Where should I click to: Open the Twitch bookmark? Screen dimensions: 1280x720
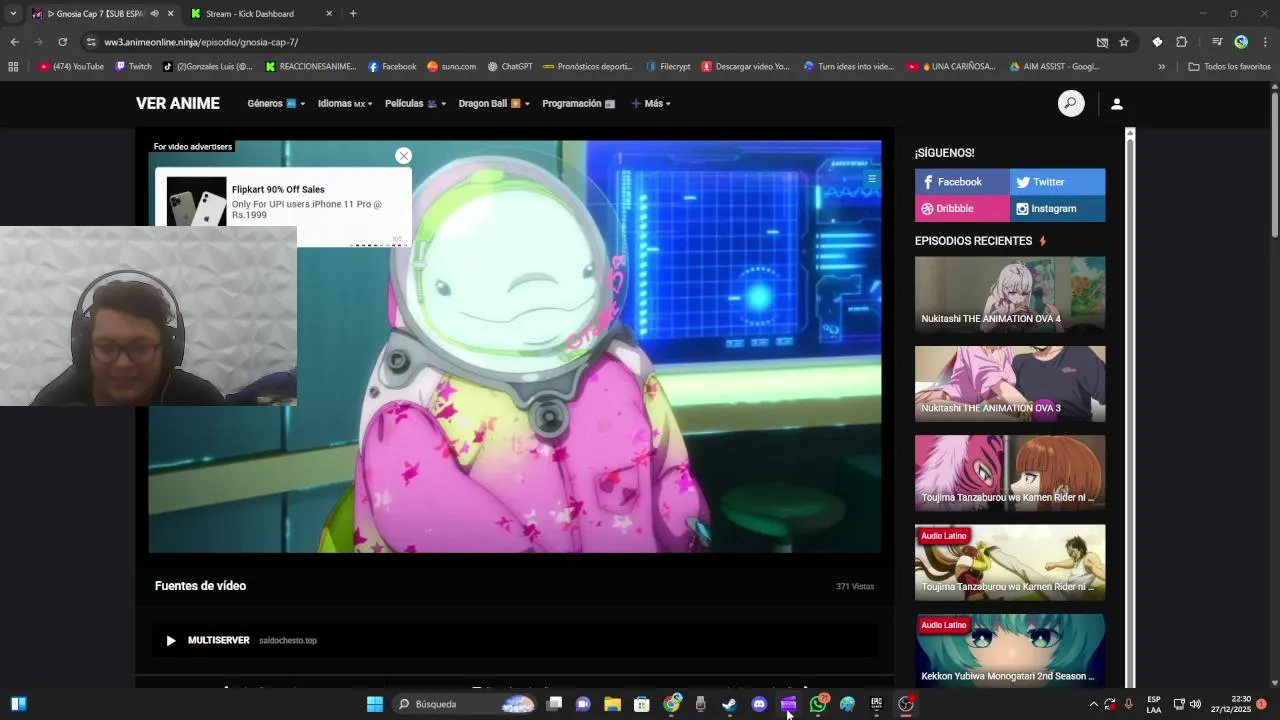pyautogui.click(x=133, y=67)
